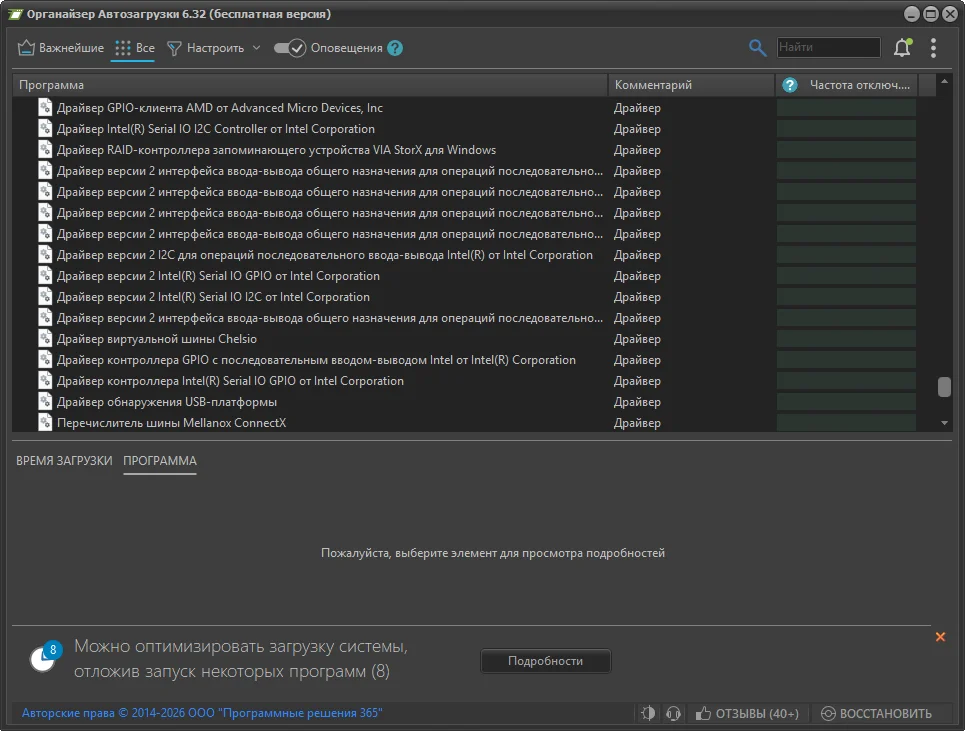Click the list scrollbar down arrow
The width and height of the screenshot is (965, 731).
(944, 423)
